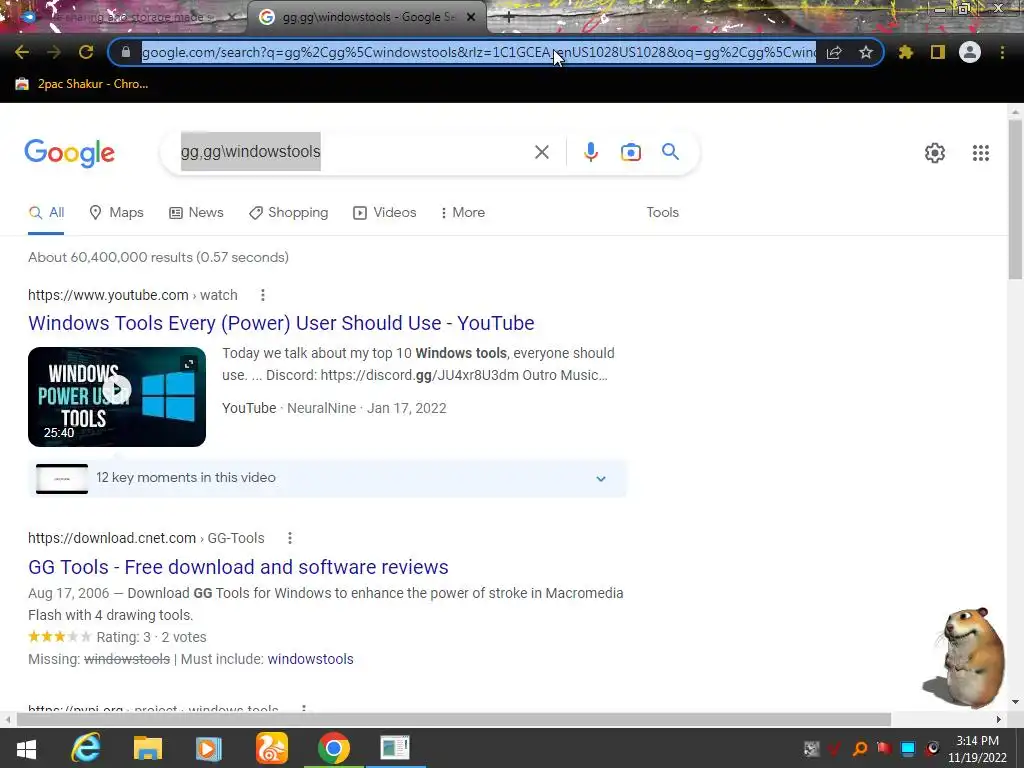1024x768 pixels.
Task: Click the taskbar clock and date
Action: click(x=977, y=749)
